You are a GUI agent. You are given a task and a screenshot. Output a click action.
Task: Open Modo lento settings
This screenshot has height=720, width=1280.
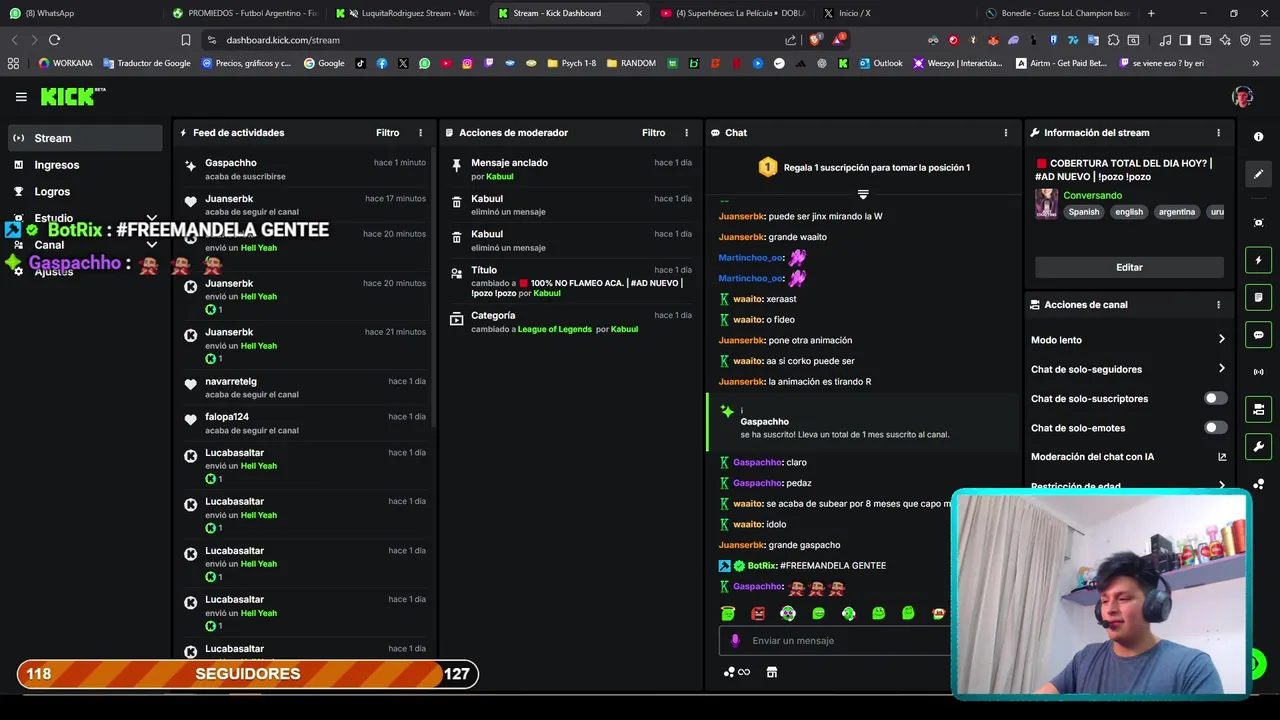point(1128,340)
